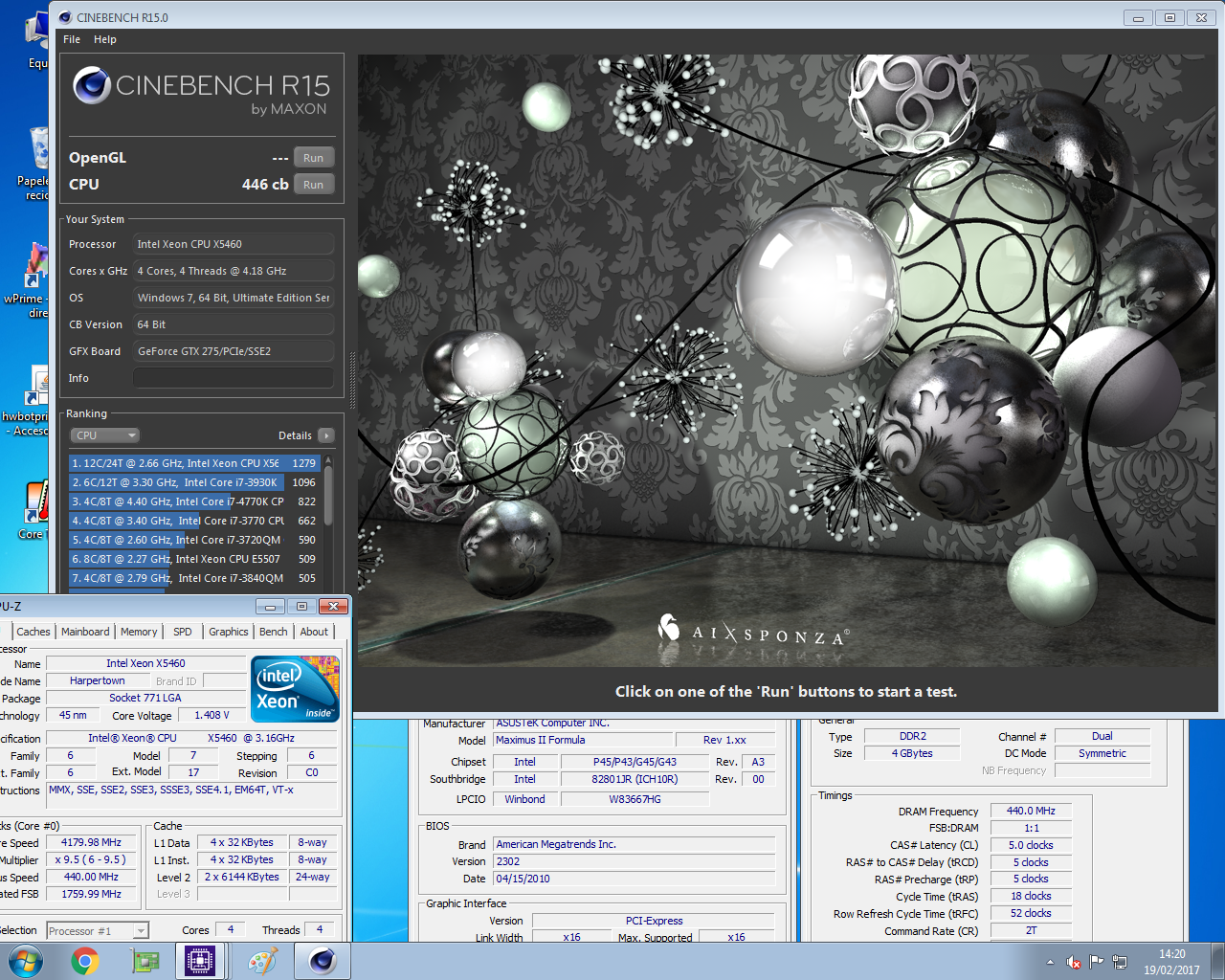Click the CAS# Latency 5.0 clocks value

tap(1031, 845)
